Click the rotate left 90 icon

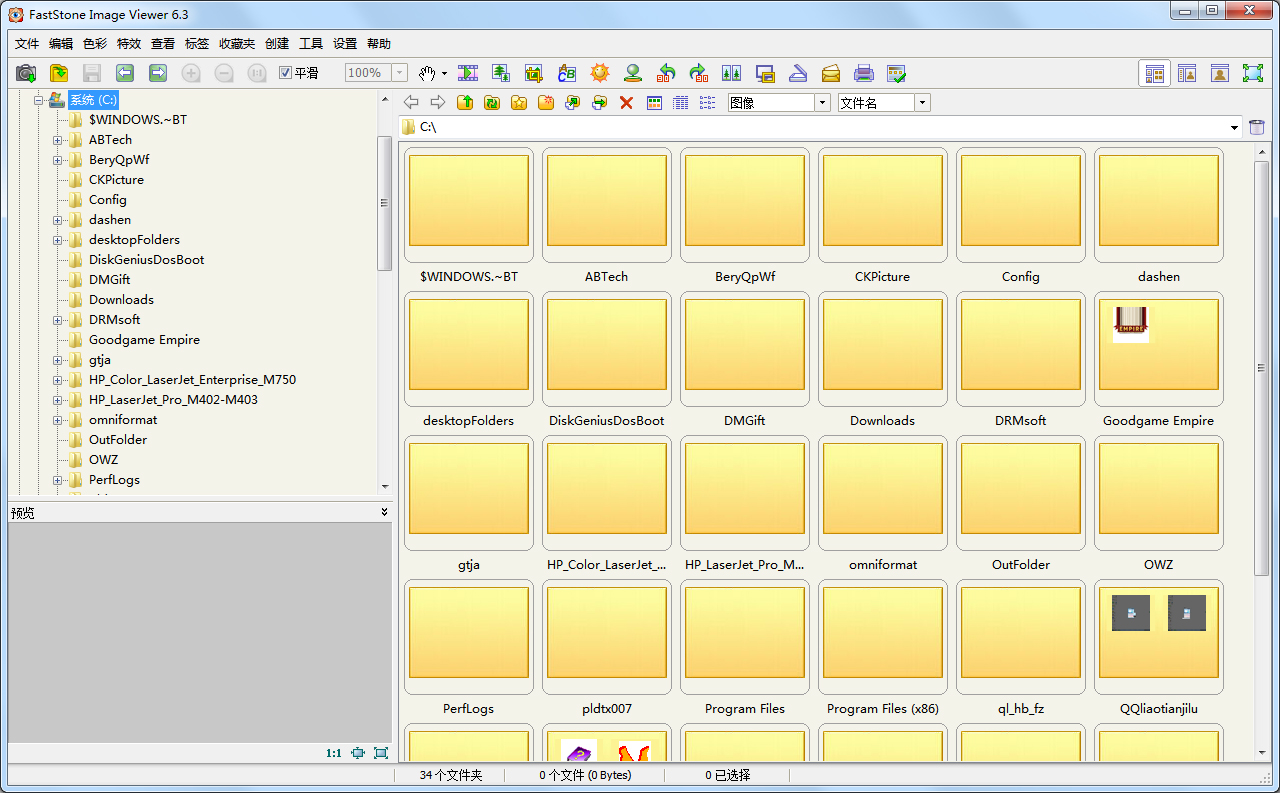point(666,73)
